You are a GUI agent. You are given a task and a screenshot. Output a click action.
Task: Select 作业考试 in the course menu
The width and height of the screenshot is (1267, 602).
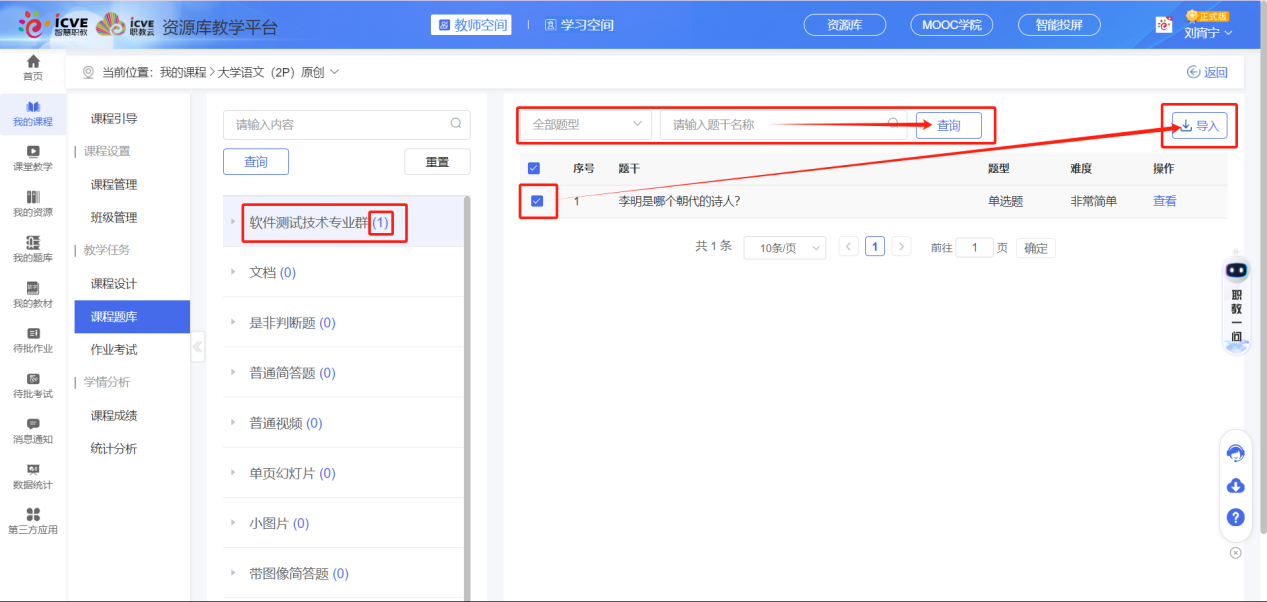[114, 349]
